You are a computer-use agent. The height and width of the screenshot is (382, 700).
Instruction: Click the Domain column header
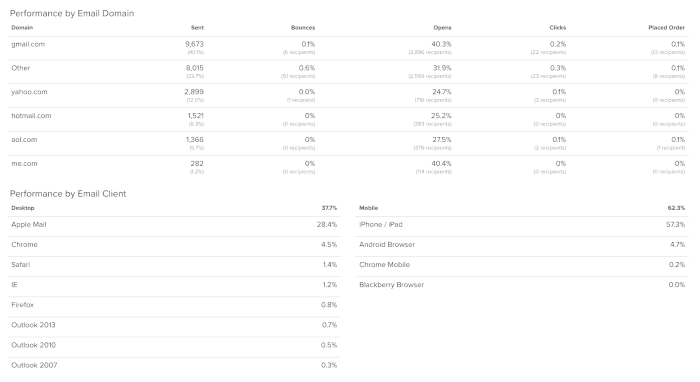[22, 28]
